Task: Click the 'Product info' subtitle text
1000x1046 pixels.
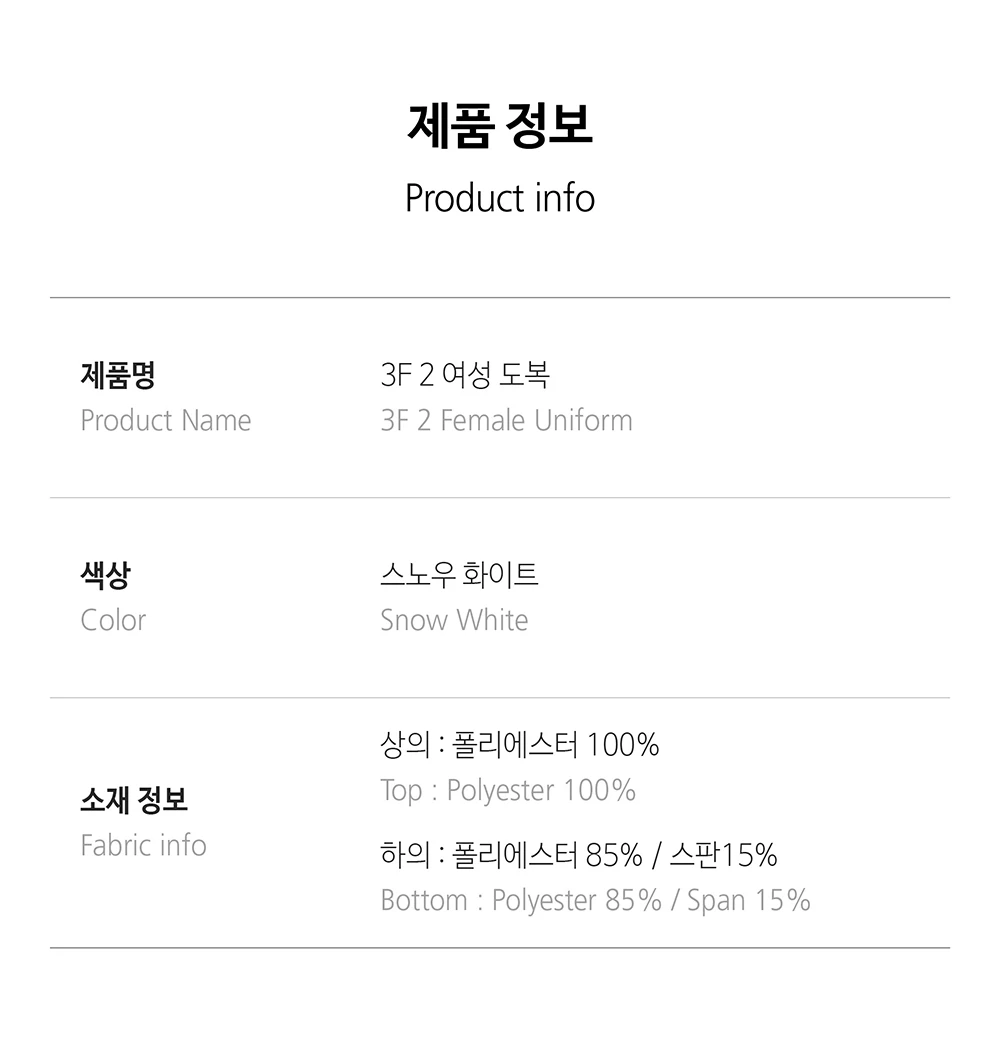Action: 500,198
